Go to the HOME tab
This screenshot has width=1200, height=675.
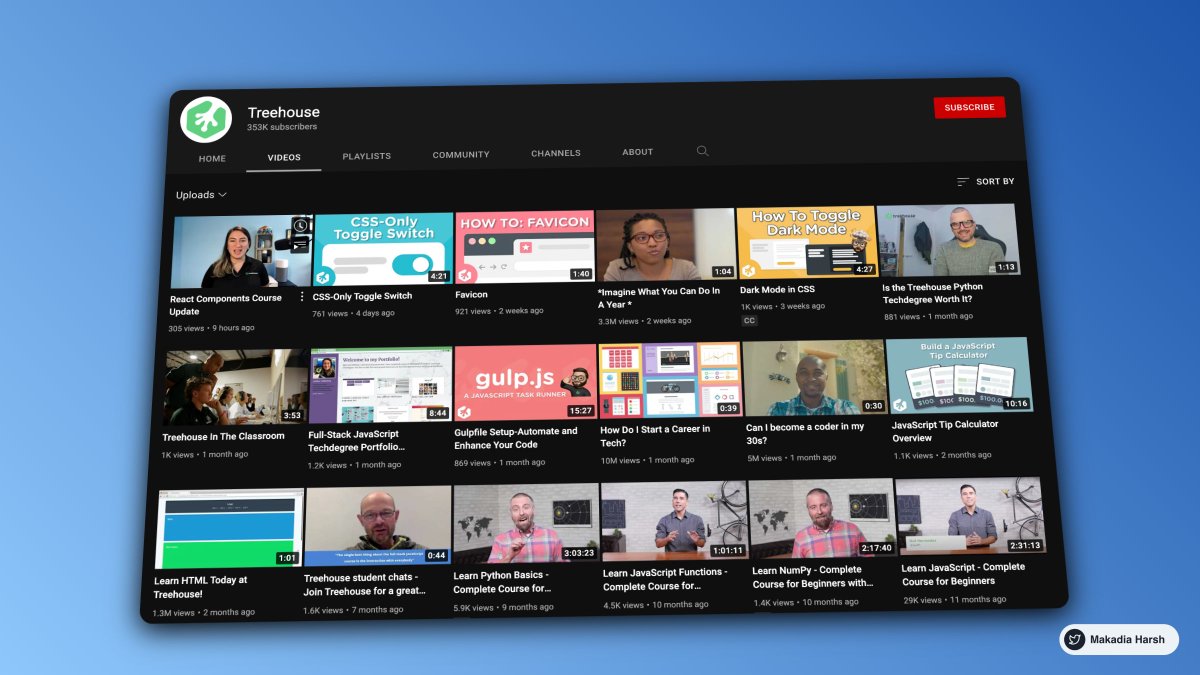211,158
